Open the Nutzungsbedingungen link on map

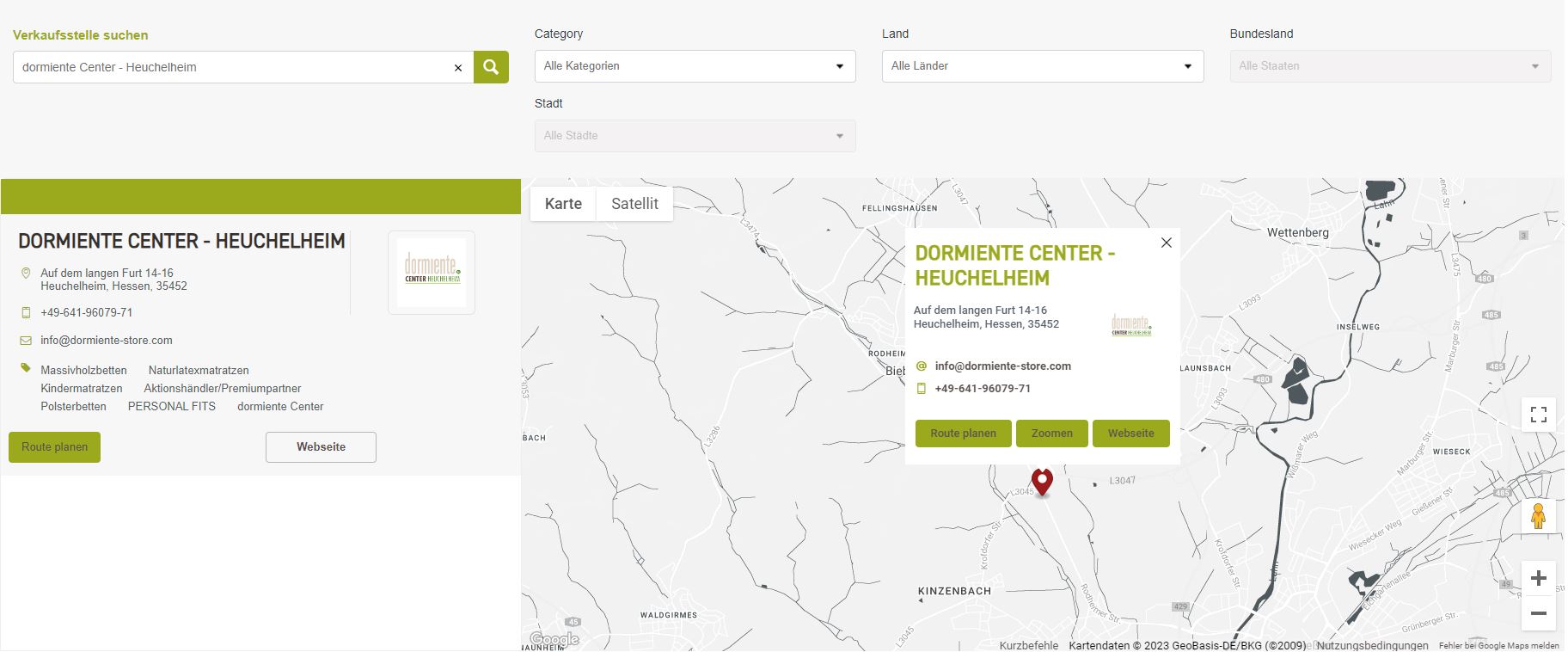(x=1372, y=645)
